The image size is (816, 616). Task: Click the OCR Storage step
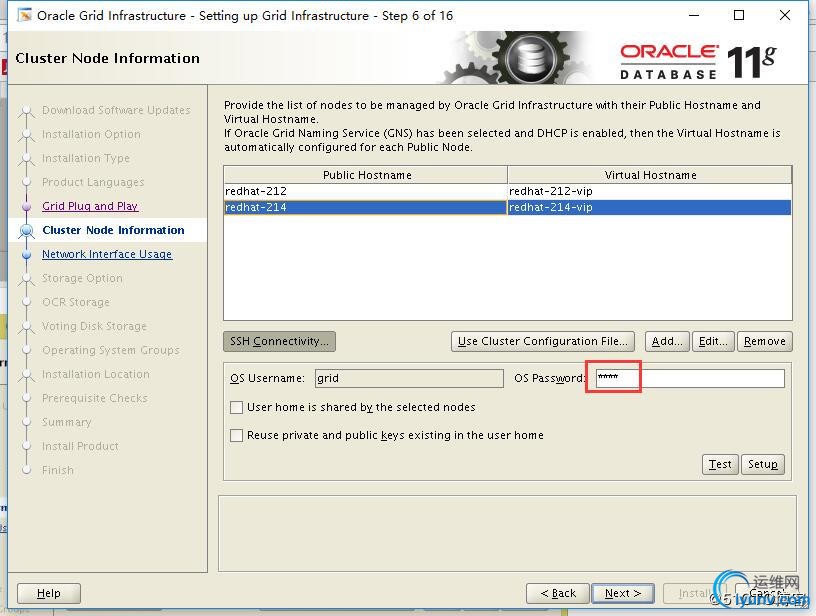pos(76,302)
